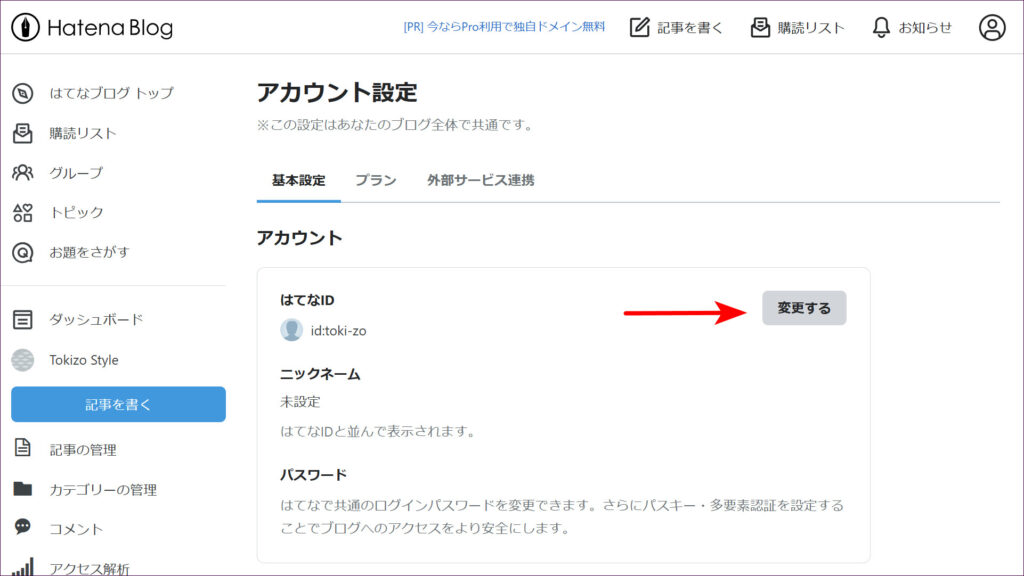Open アクセス解析 chart icon
This screenshot has width=1024, height=576.
[23, 566]
